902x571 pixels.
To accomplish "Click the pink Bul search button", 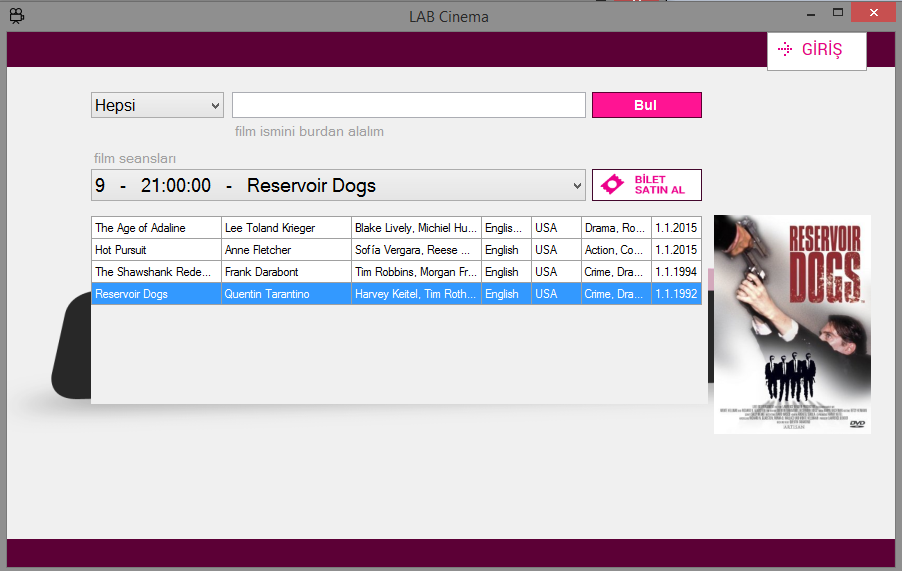I will coord(647,105).
